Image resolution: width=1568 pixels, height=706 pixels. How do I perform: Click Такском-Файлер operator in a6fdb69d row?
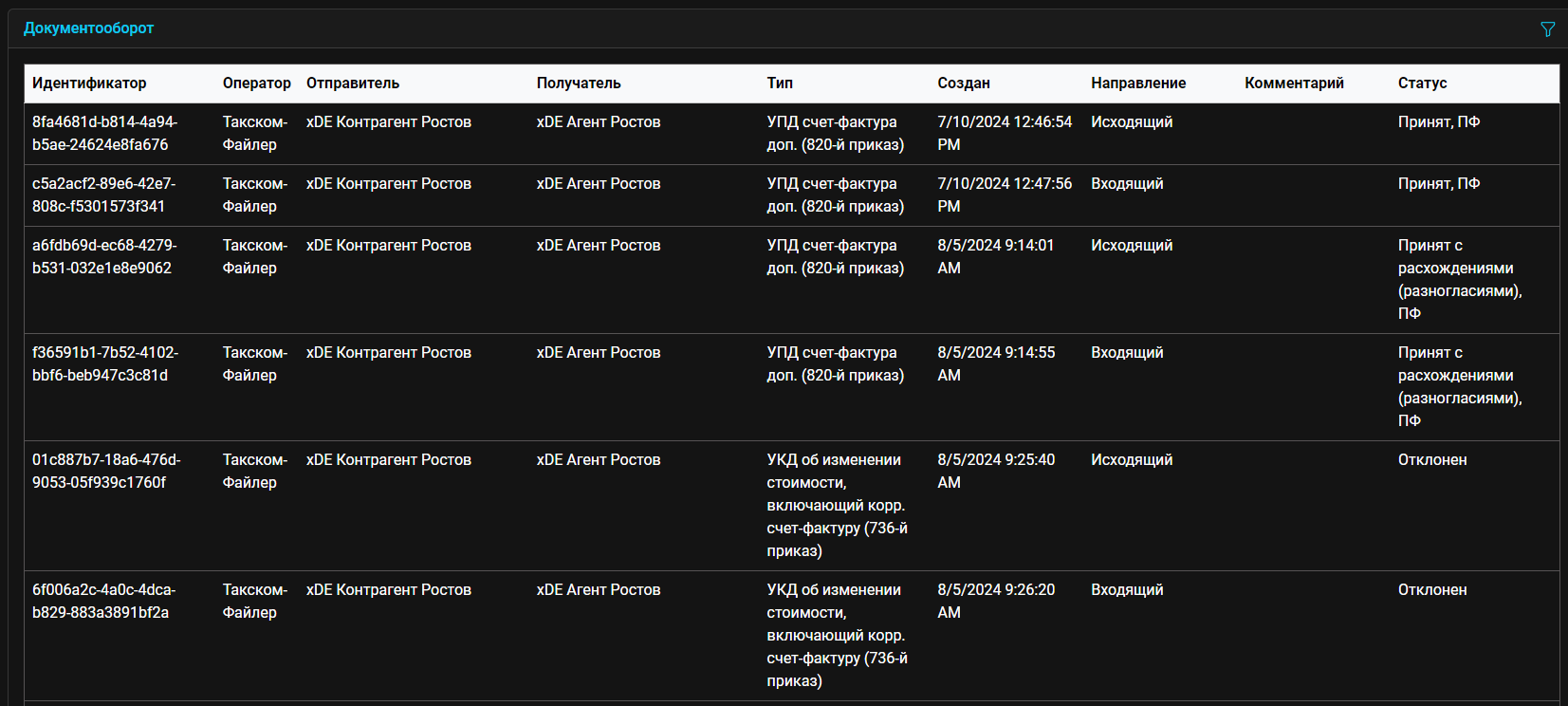255,257
